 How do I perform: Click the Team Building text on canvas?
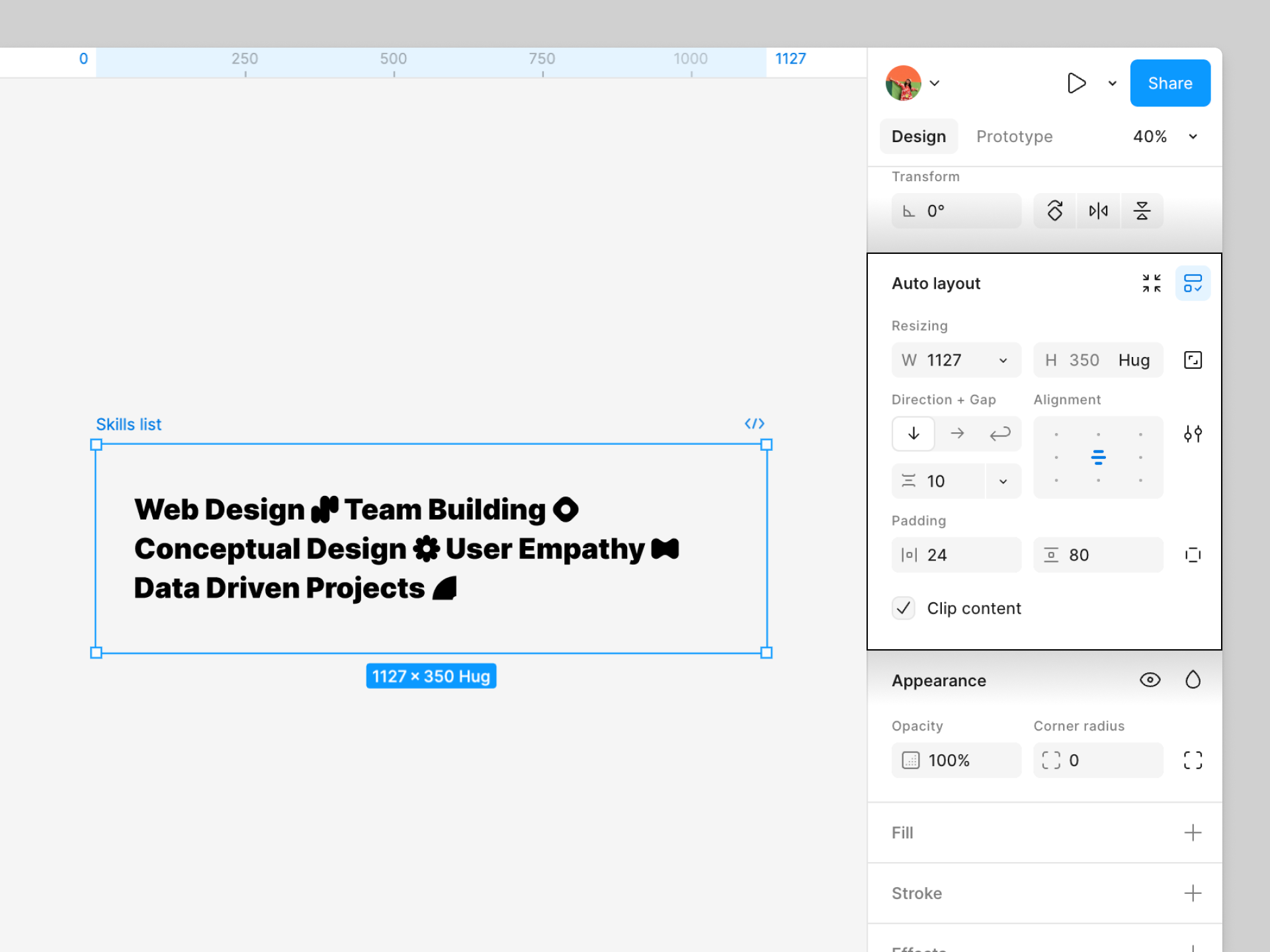(x=445, y=510)
